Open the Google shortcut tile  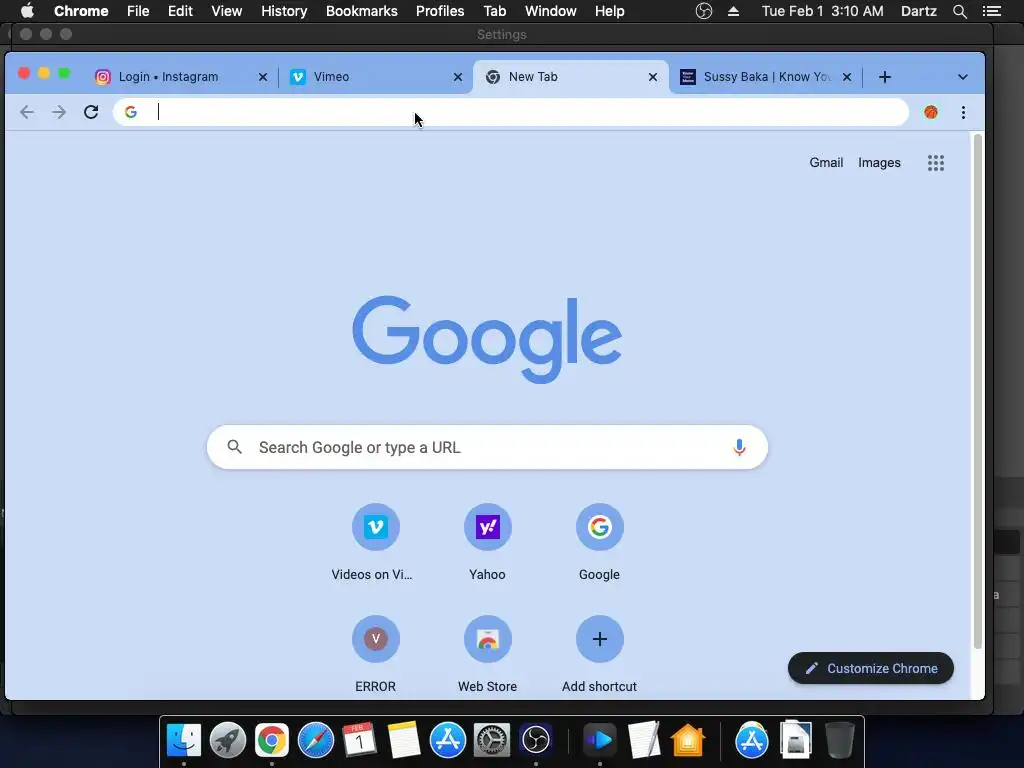pos(600,527)
